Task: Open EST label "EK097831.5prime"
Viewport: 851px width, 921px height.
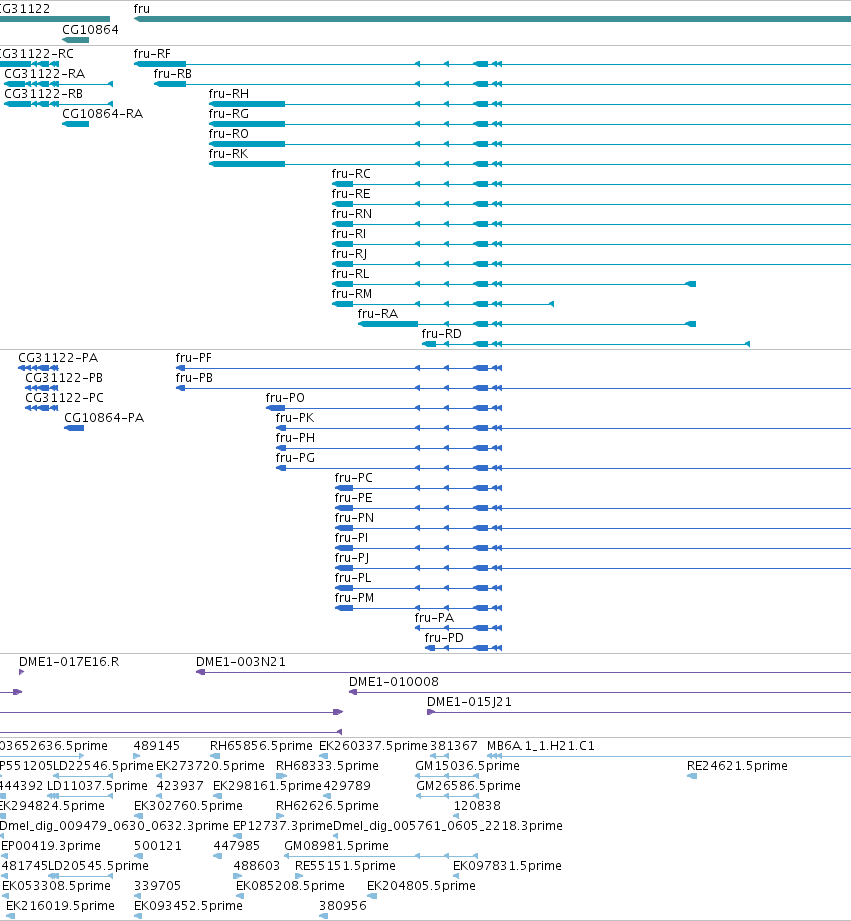Action: 507,865
